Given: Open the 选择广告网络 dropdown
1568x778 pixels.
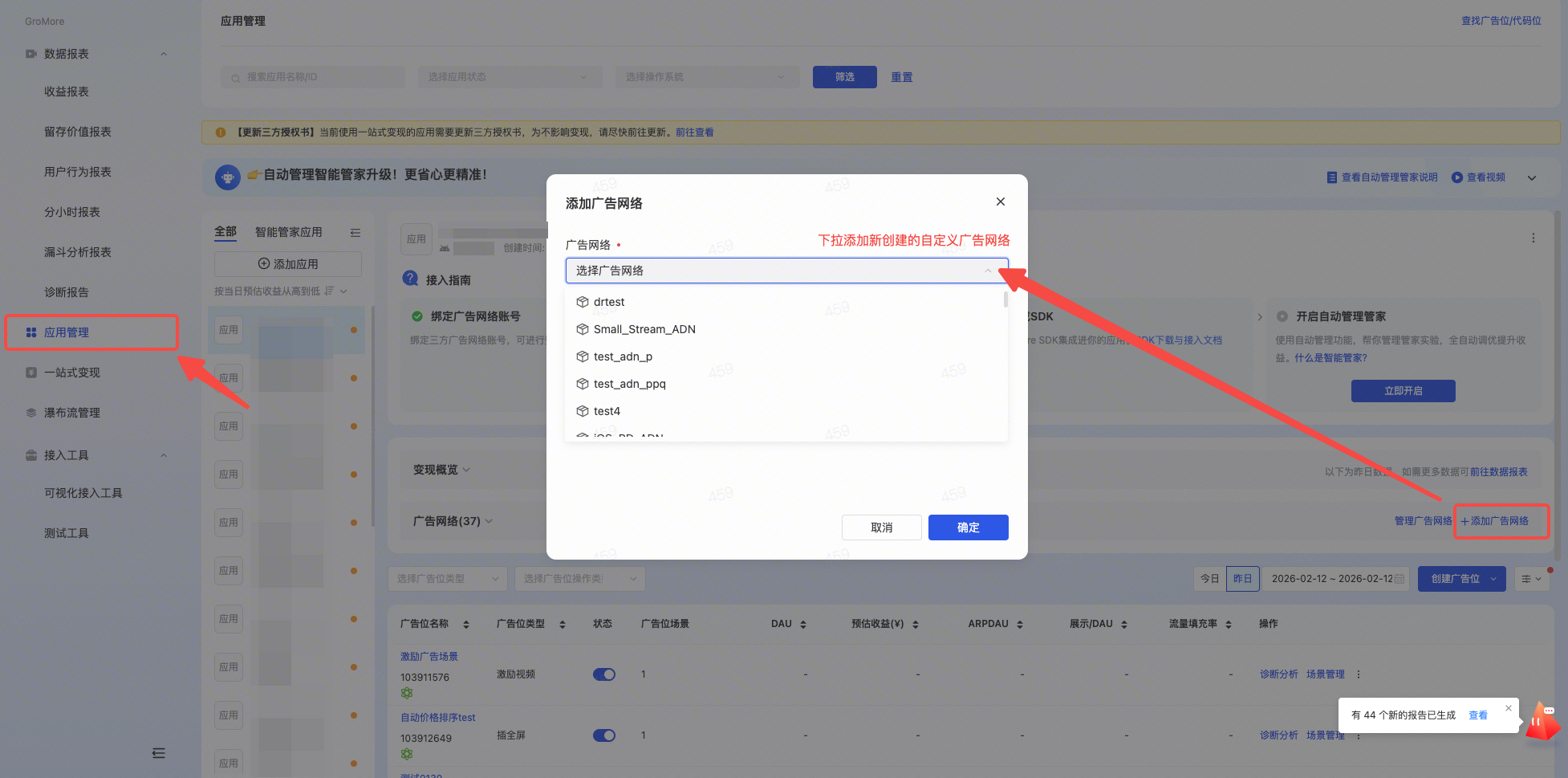Looking at the screenshot, I should point(786,271).
